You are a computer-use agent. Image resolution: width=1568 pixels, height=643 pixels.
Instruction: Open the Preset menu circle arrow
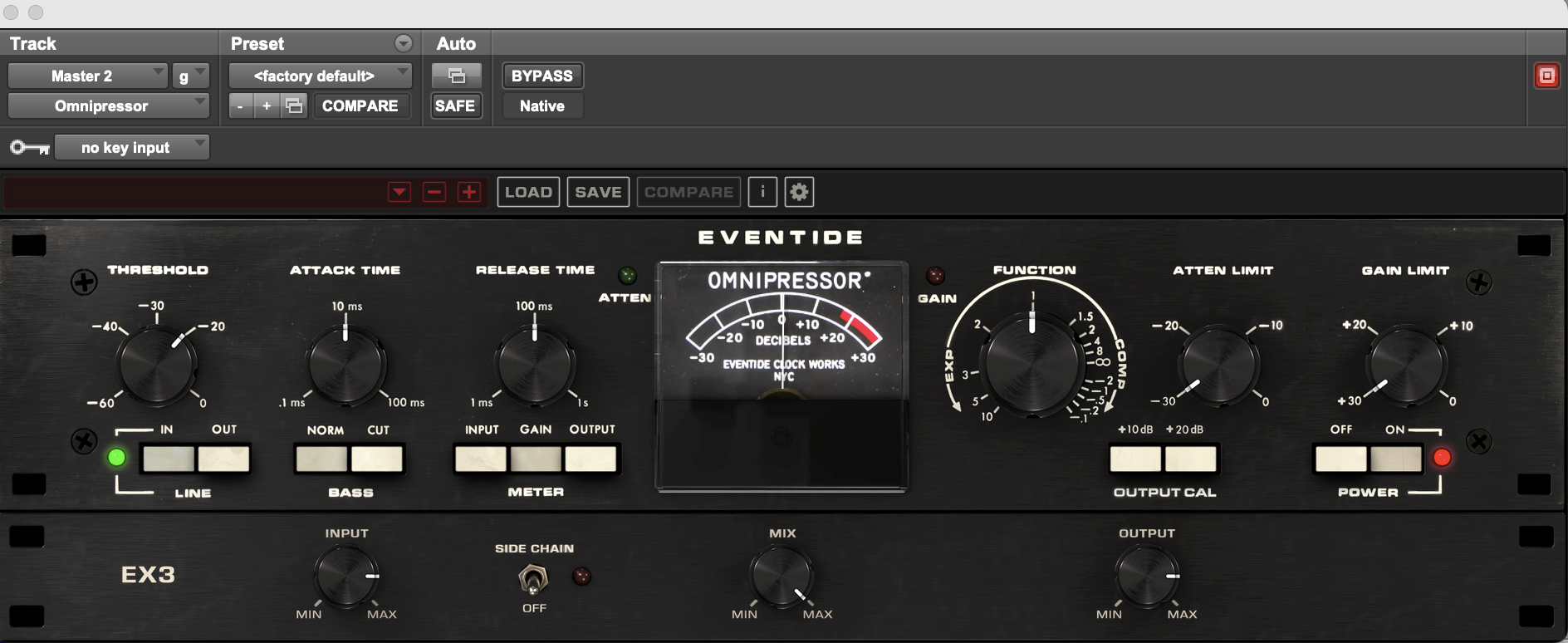pyautogui.click(x=404, y=43)
